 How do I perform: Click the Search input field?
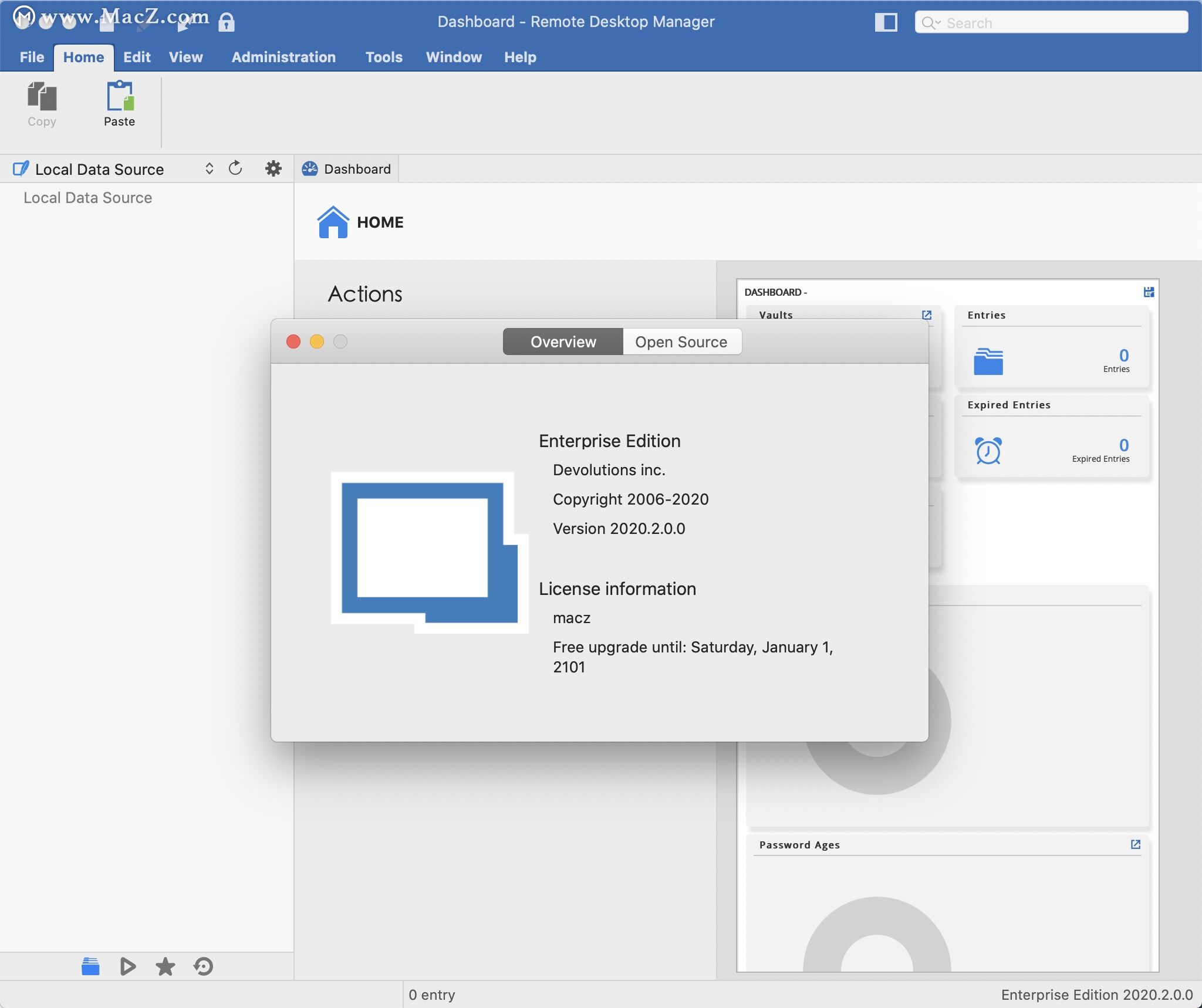pyautogui.click(x=1051, y=22)
